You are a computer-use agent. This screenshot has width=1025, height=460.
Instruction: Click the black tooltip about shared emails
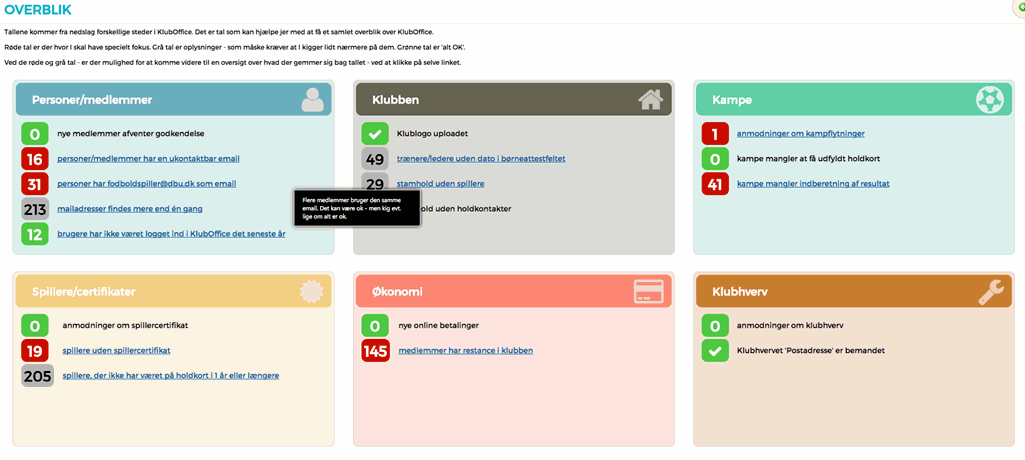[358, 208]
